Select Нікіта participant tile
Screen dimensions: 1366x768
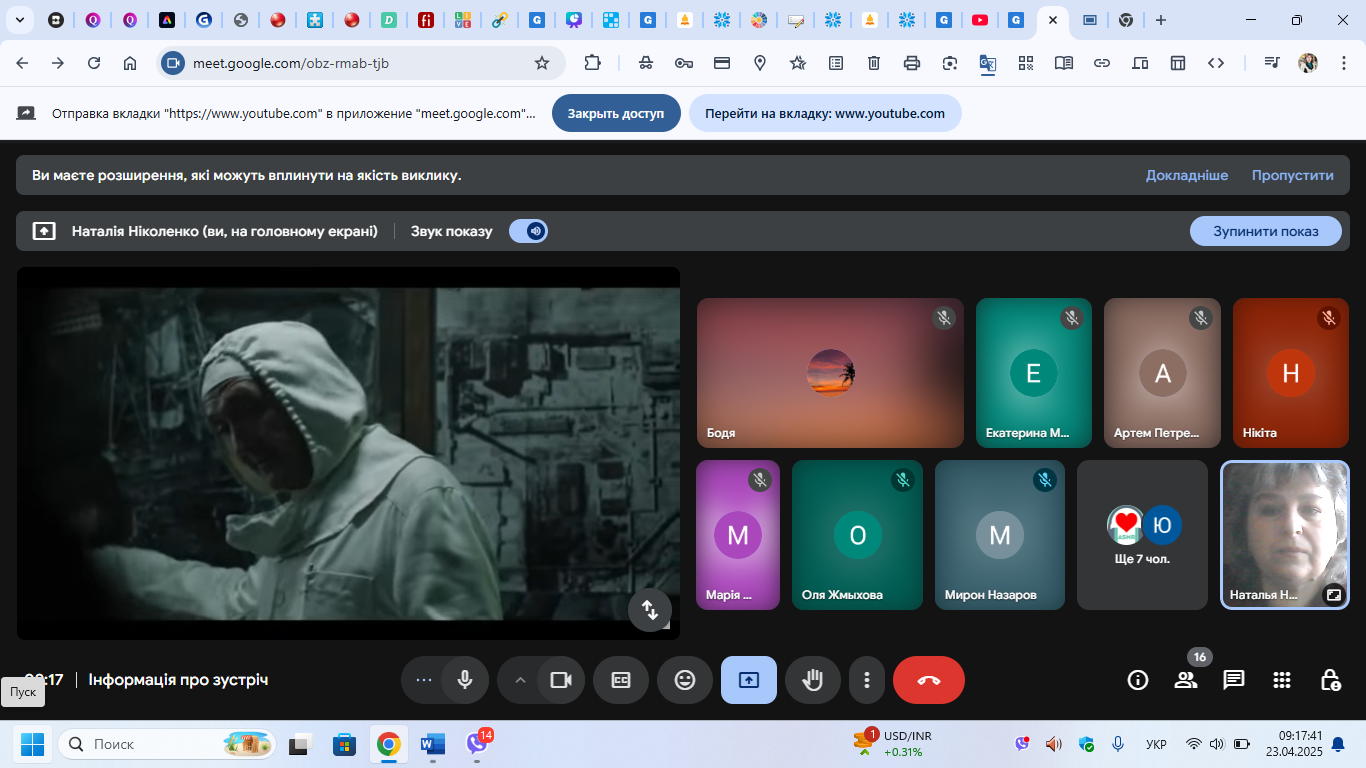coord(1291,373)
